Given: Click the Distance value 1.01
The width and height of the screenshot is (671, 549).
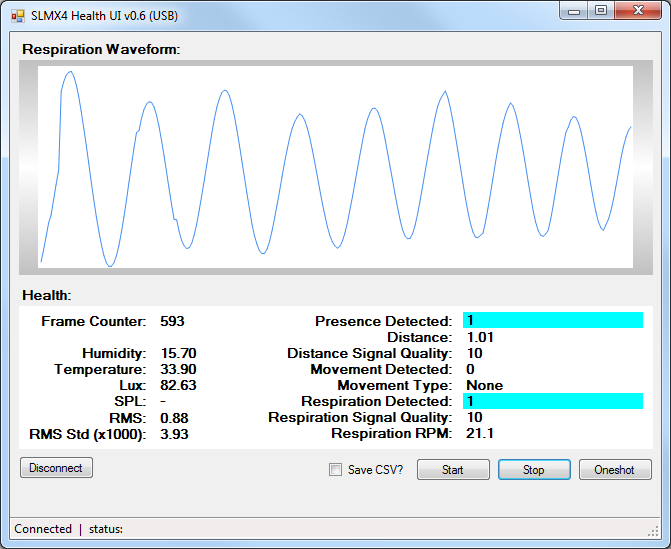Looking at the screenshot, I should pyautogui.click(x=480, y=337).
